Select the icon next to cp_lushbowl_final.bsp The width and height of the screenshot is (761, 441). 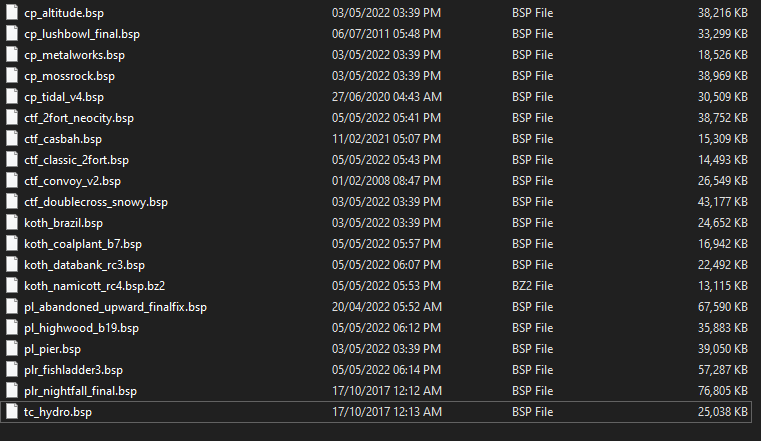pos(12,33)
